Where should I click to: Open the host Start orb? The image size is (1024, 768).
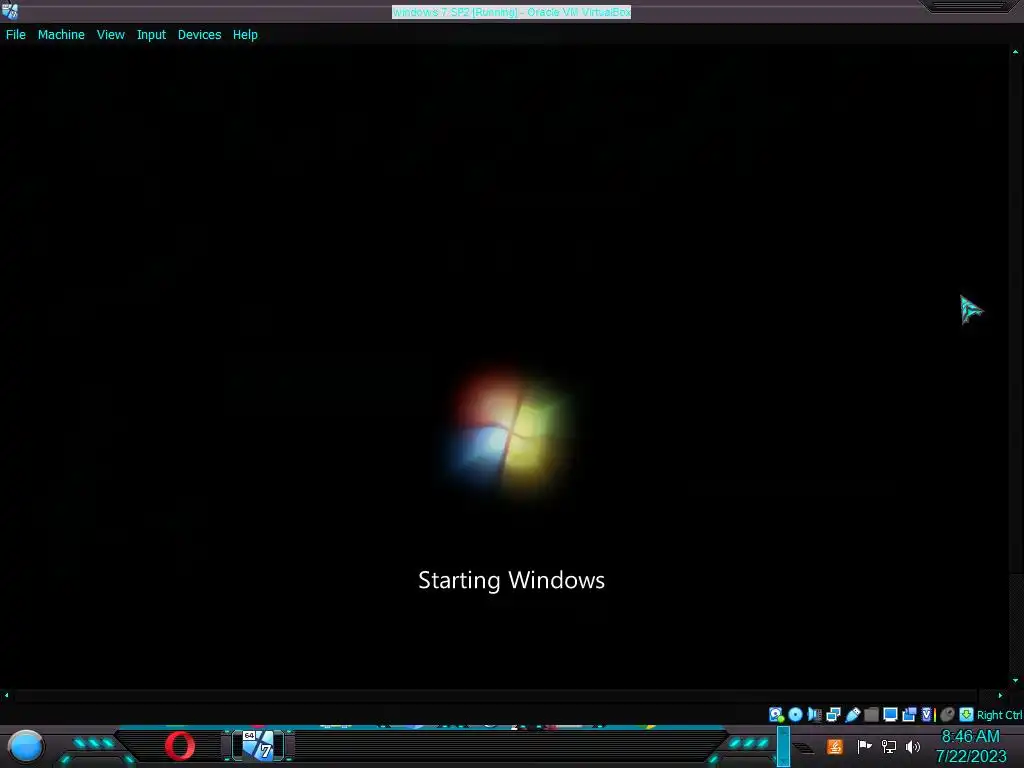[26, 746]
